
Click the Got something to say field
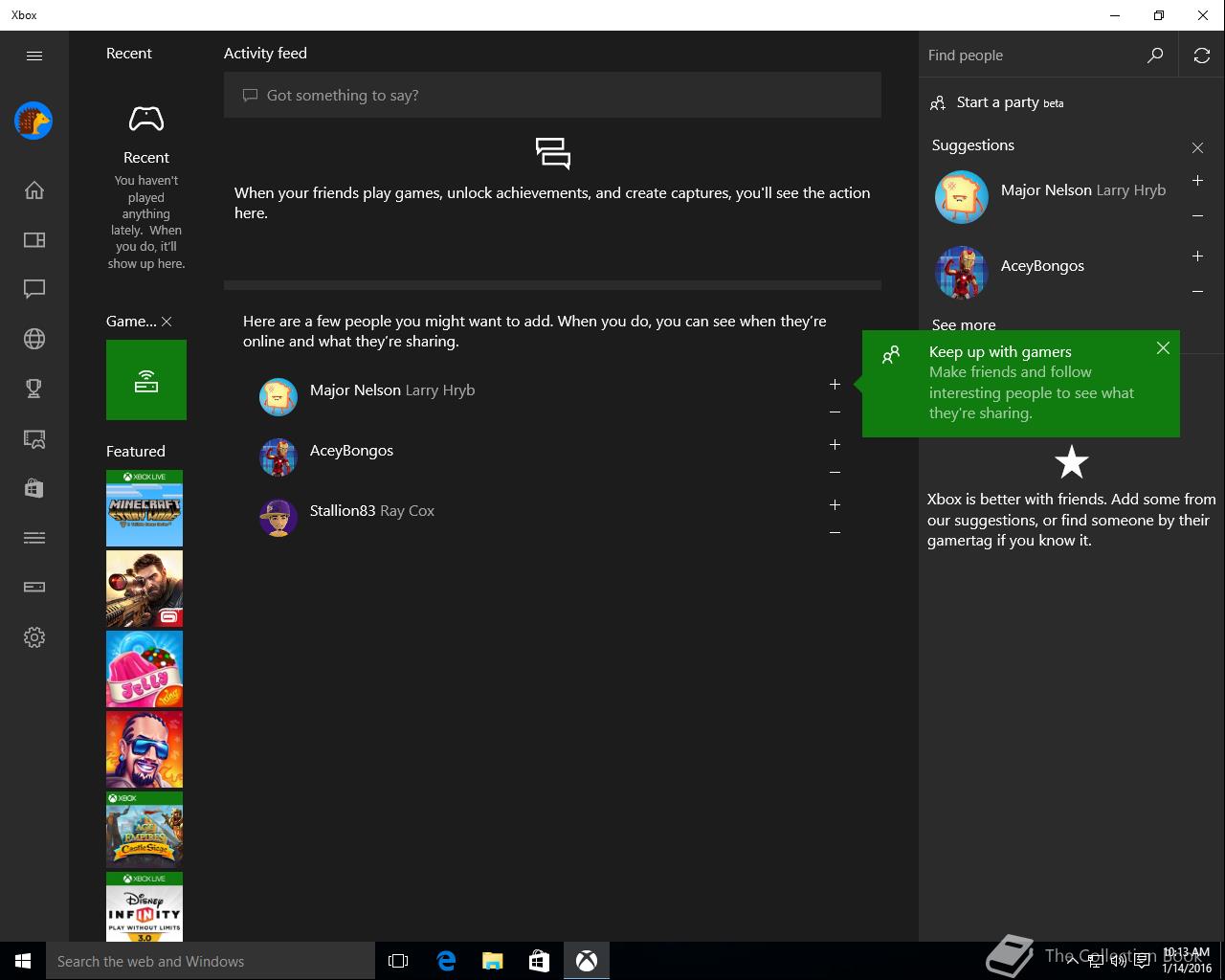click(552, 95)
